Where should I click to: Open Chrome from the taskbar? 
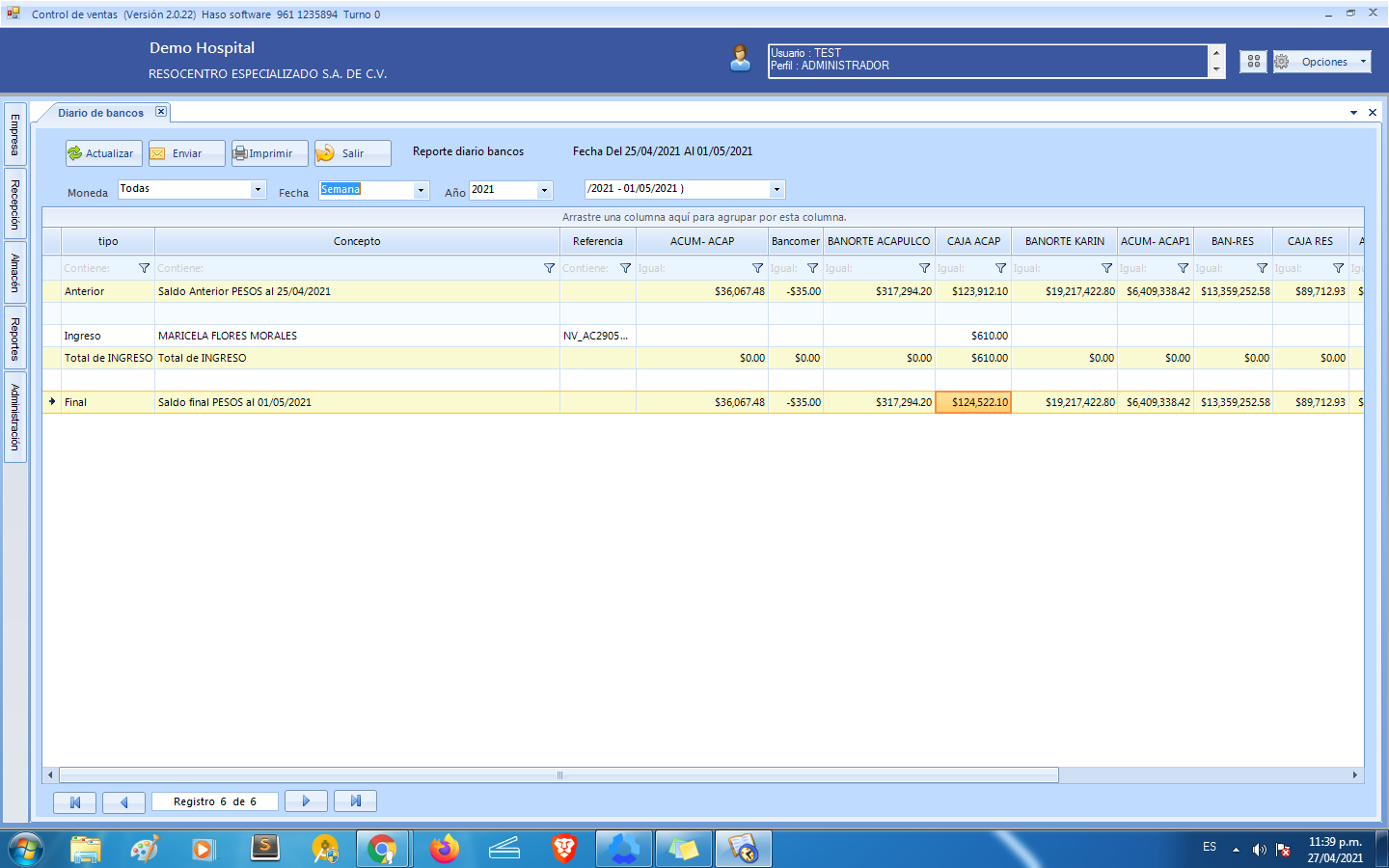pyautogui.click(x=382, y=850)
